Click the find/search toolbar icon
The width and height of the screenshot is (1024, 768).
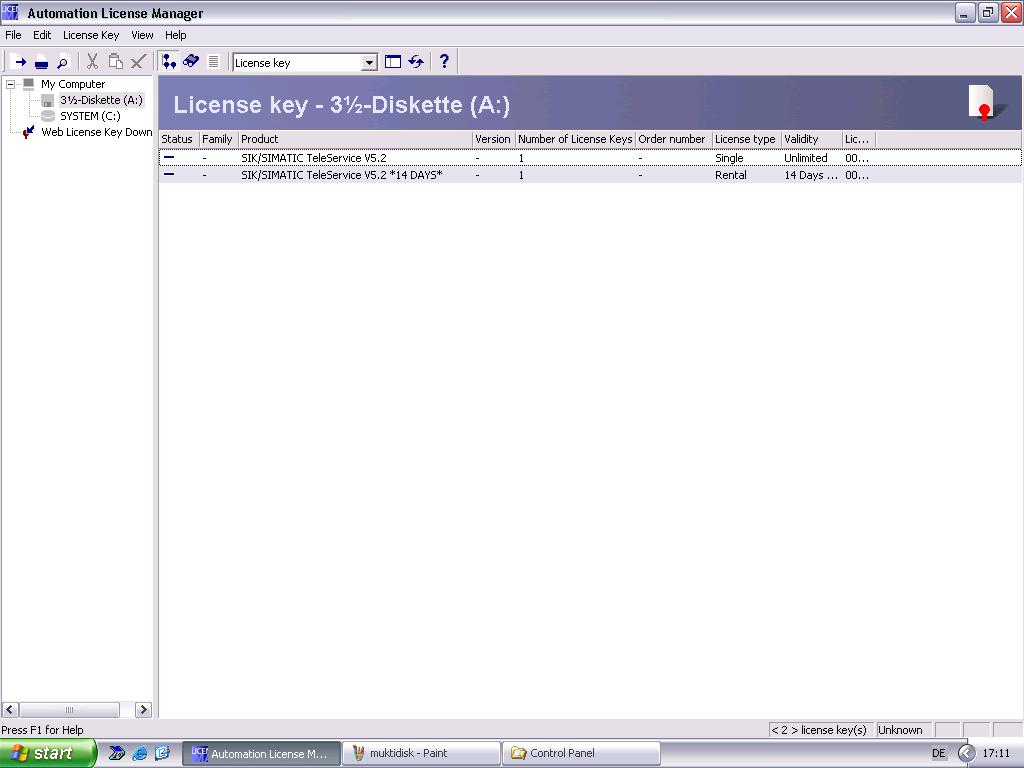(63, 62)
